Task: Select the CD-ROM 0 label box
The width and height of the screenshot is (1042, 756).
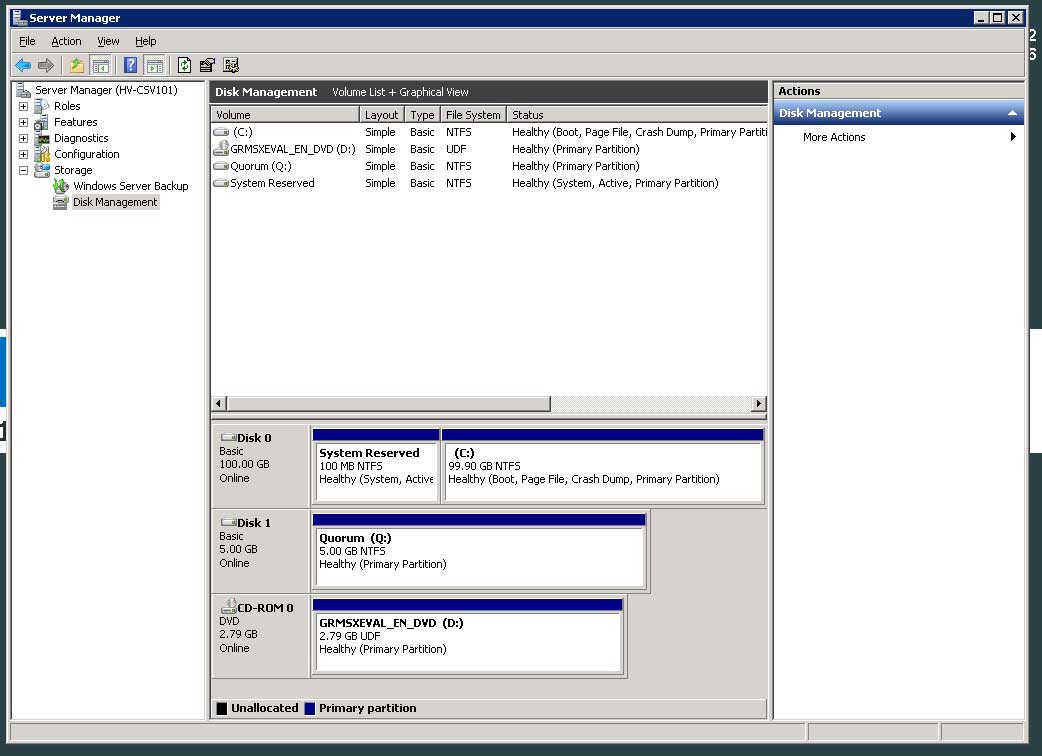Action: pyautogui.click(x=260, y=636)
